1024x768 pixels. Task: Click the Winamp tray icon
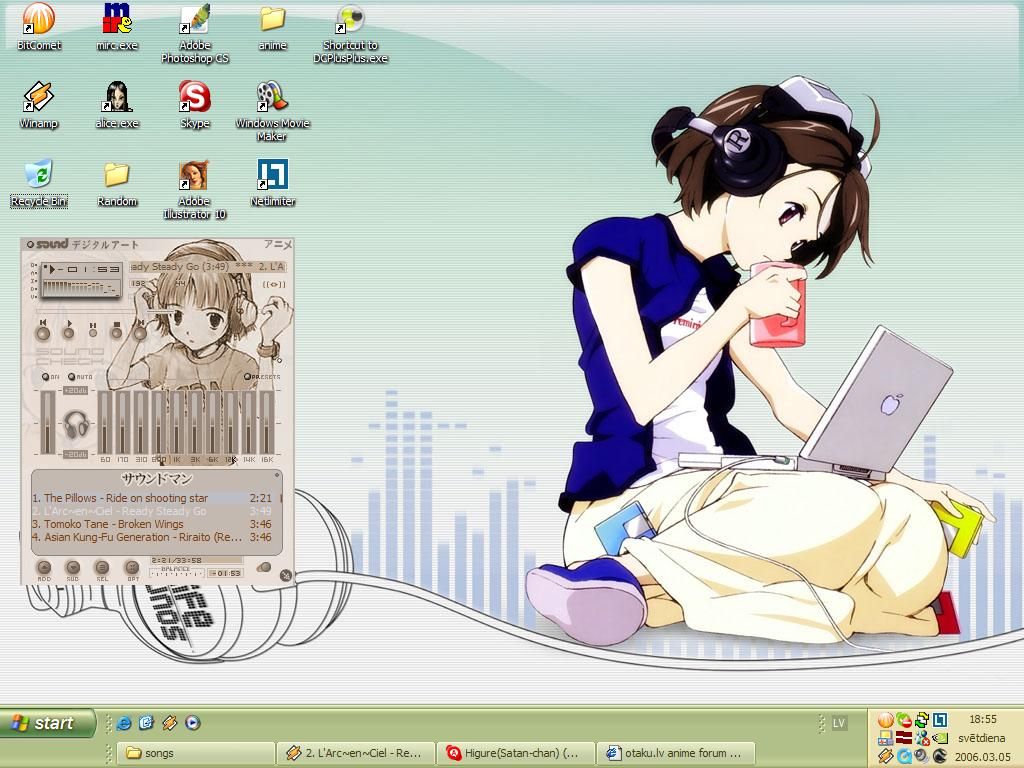pos(886,756)
